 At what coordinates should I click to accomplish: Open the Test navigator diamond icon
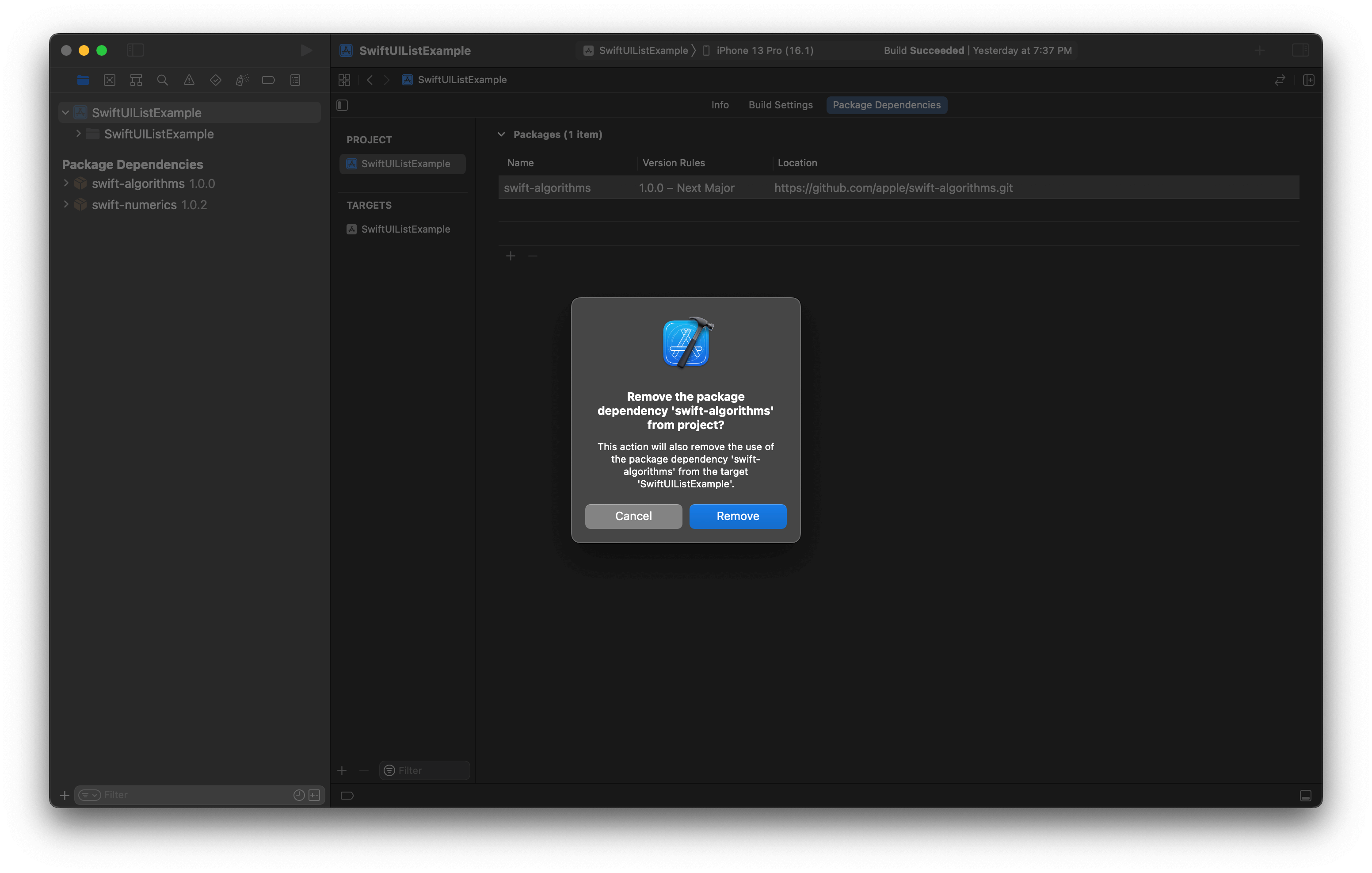[215, 80]
